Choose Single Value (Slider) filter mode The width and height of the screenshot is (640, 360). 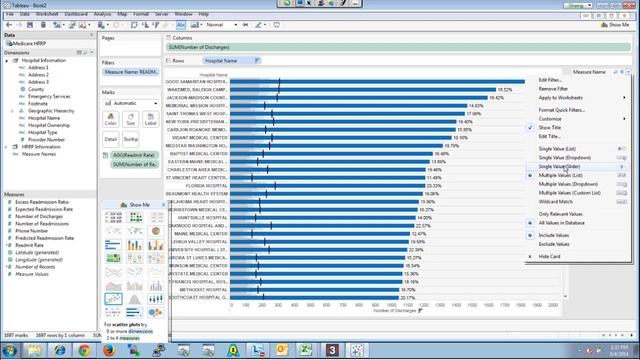coord(559,167)
